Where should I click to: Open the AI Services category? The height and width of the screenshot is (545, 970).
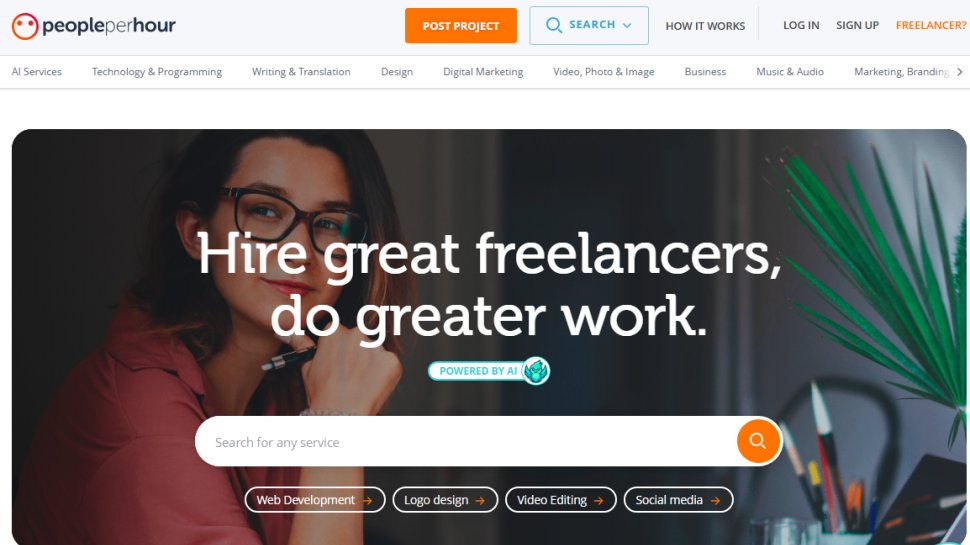point(36,72)
